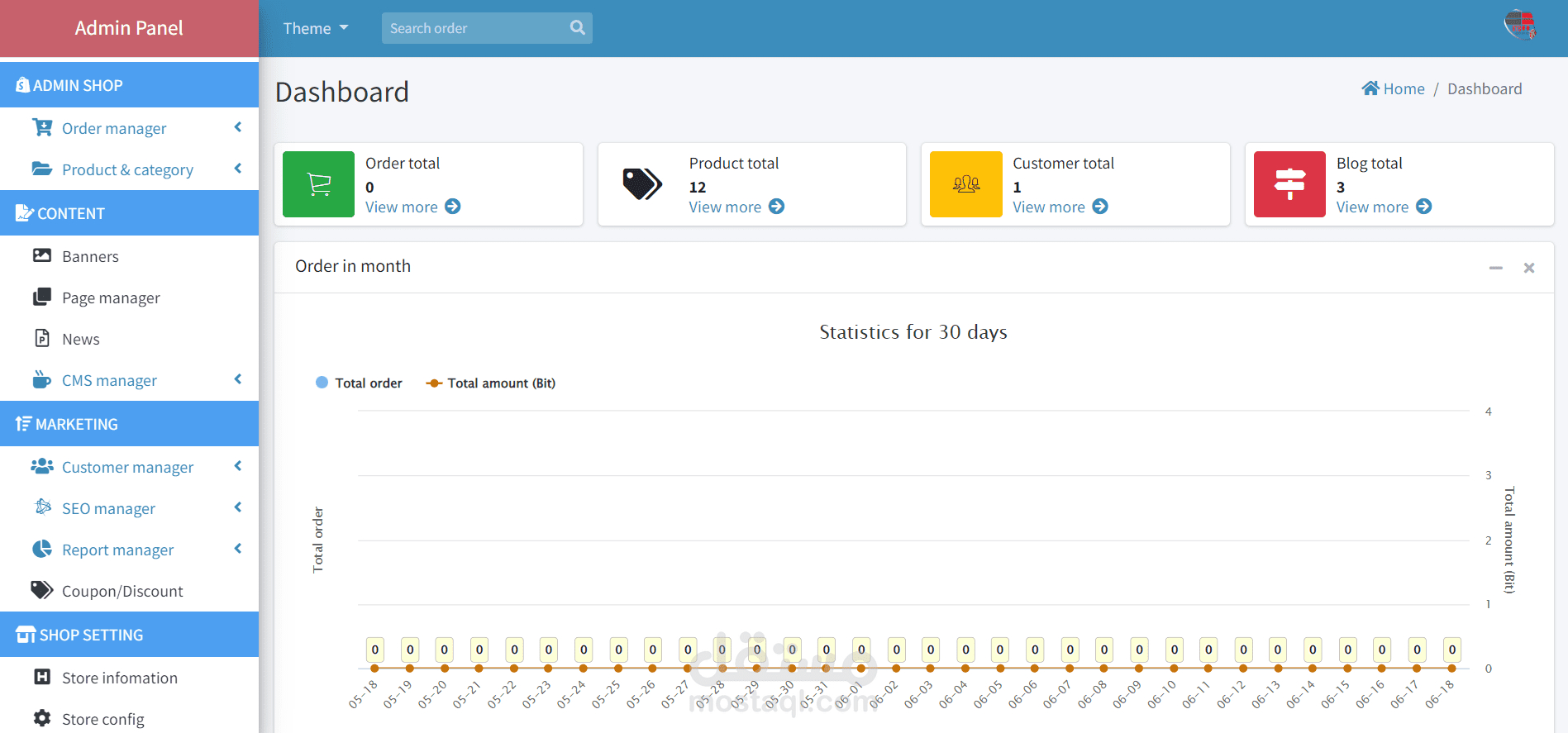Click the green Order total cart icon
1568x733 pixels.
(319, 184)
